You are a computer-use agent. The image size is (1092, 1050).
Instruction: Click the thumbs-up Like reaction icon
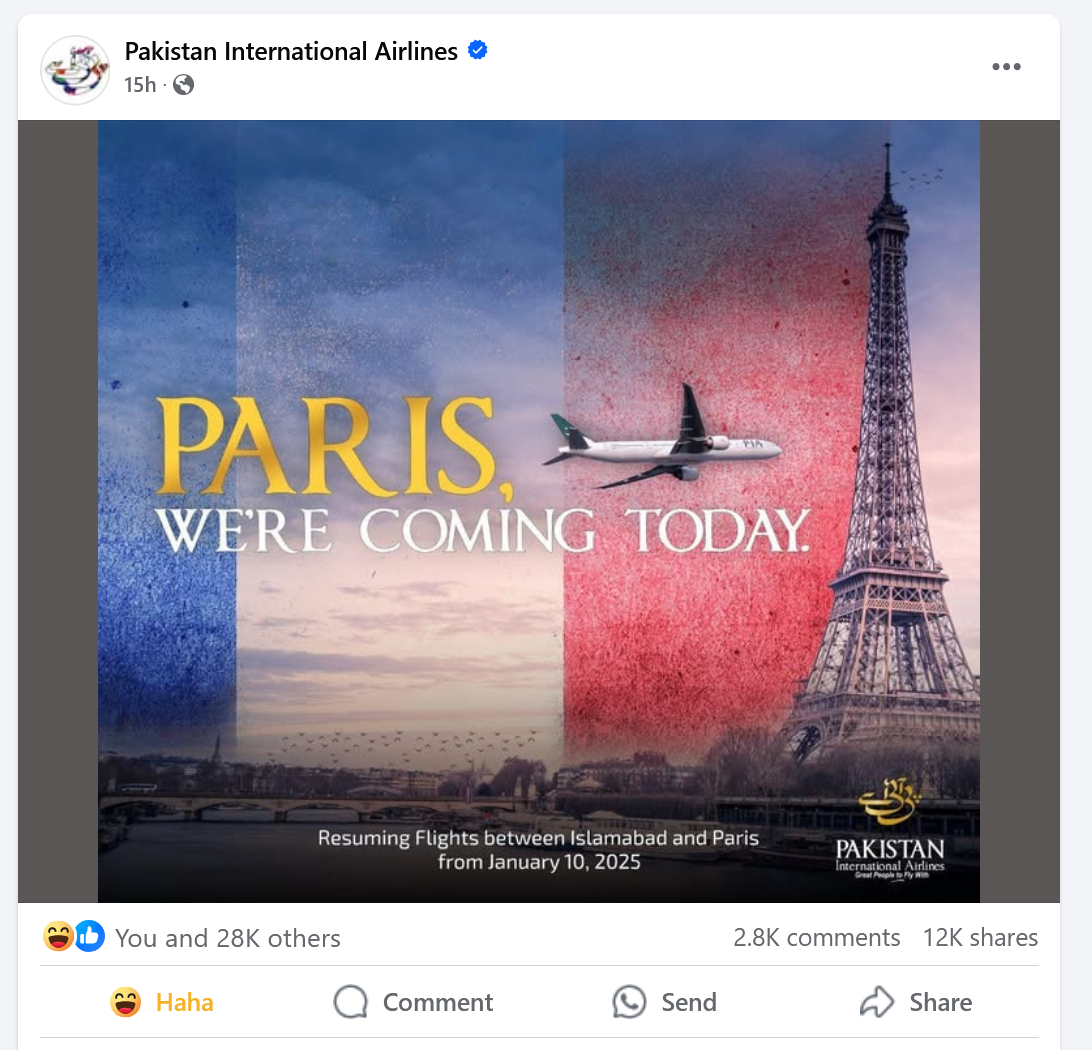tap(88, 936)
